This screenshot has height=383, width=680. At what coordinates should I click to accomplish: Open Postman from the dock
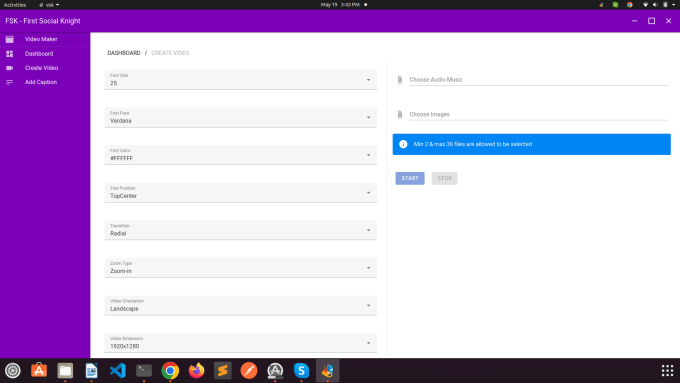coord(249,370)
